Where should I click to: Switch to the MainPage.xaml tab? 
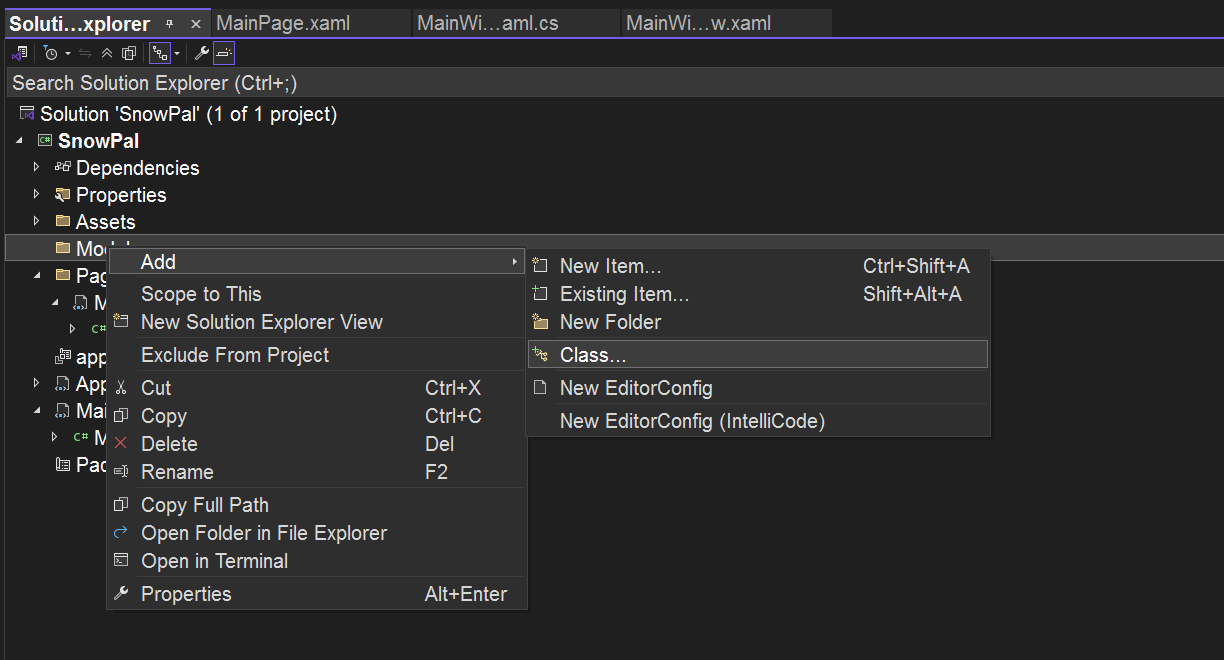[x=310, y=23]
